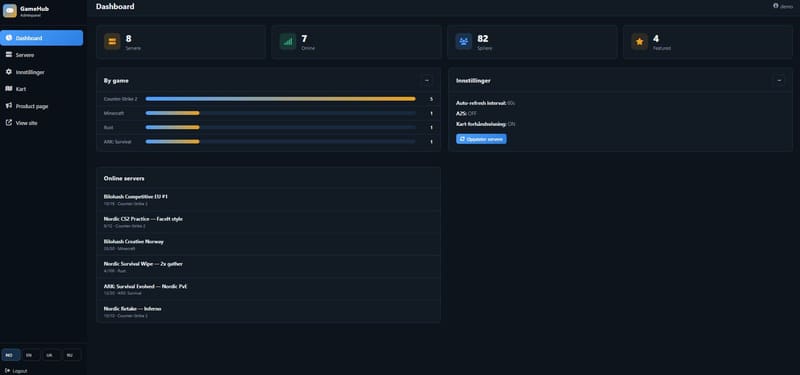Open View site in the sidebar menu
The image size is (800, 375).
coord(42,123)
